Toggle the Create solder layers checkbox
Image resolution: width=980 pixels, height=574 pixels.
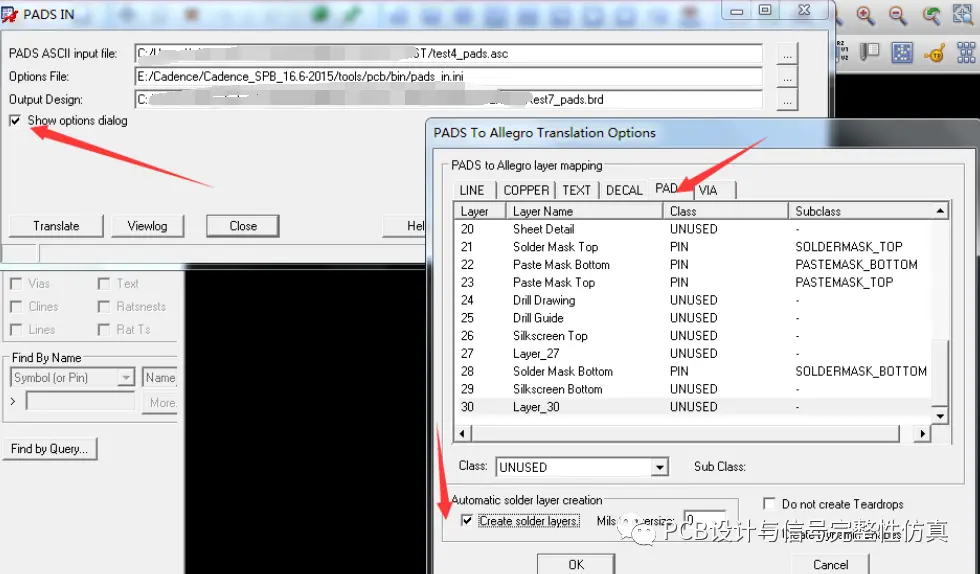(x=466, y=520)
